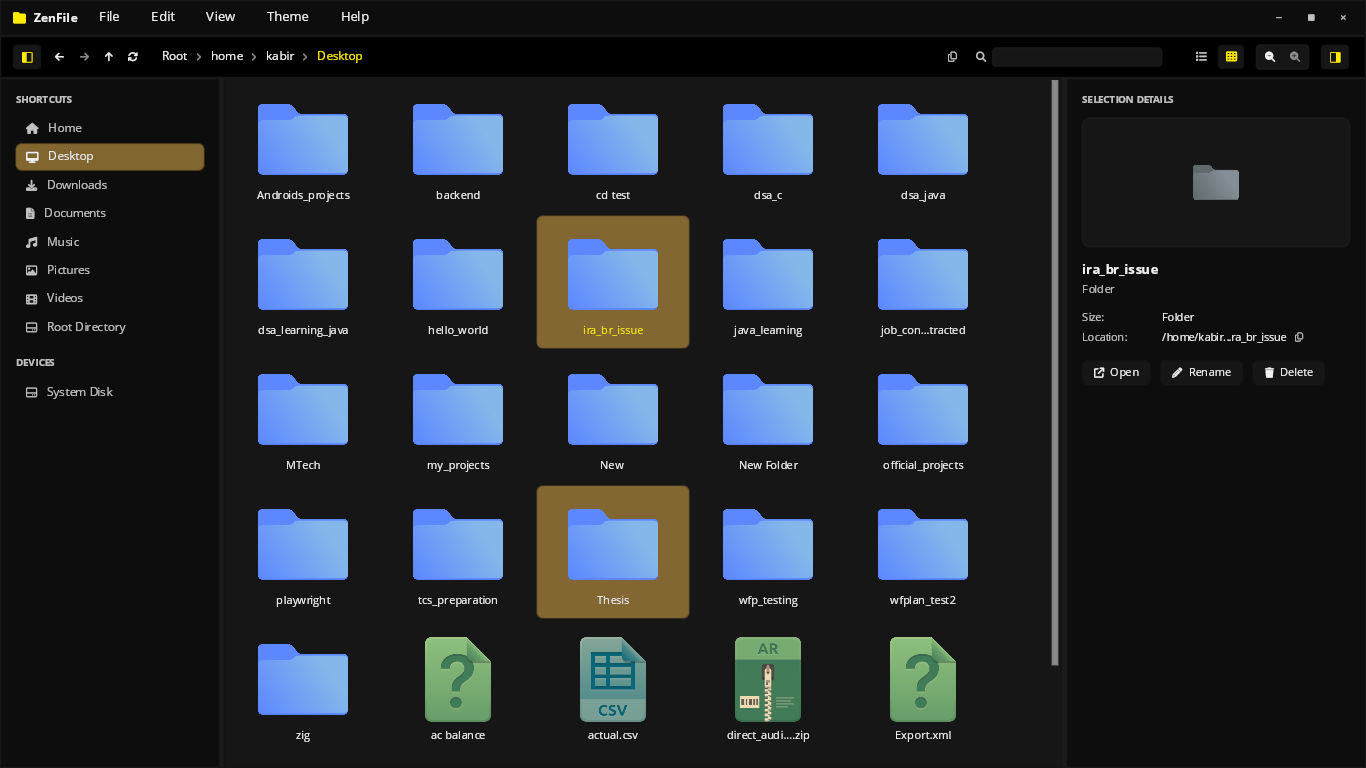Open the Help menu
This screenshot has width=1366, height=768.
pyautogui.click(x=355, y=16)
